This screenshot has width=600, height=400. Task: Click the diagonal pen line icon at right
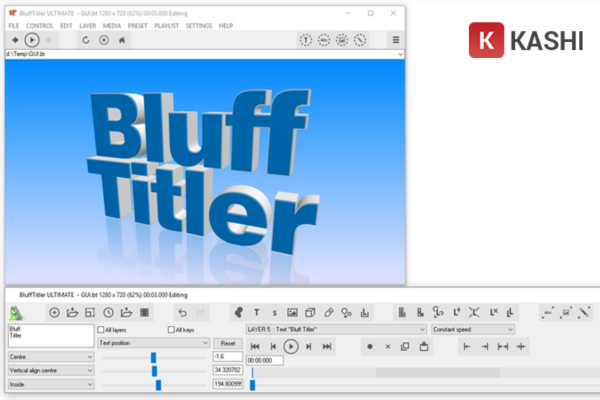point(584,313)
